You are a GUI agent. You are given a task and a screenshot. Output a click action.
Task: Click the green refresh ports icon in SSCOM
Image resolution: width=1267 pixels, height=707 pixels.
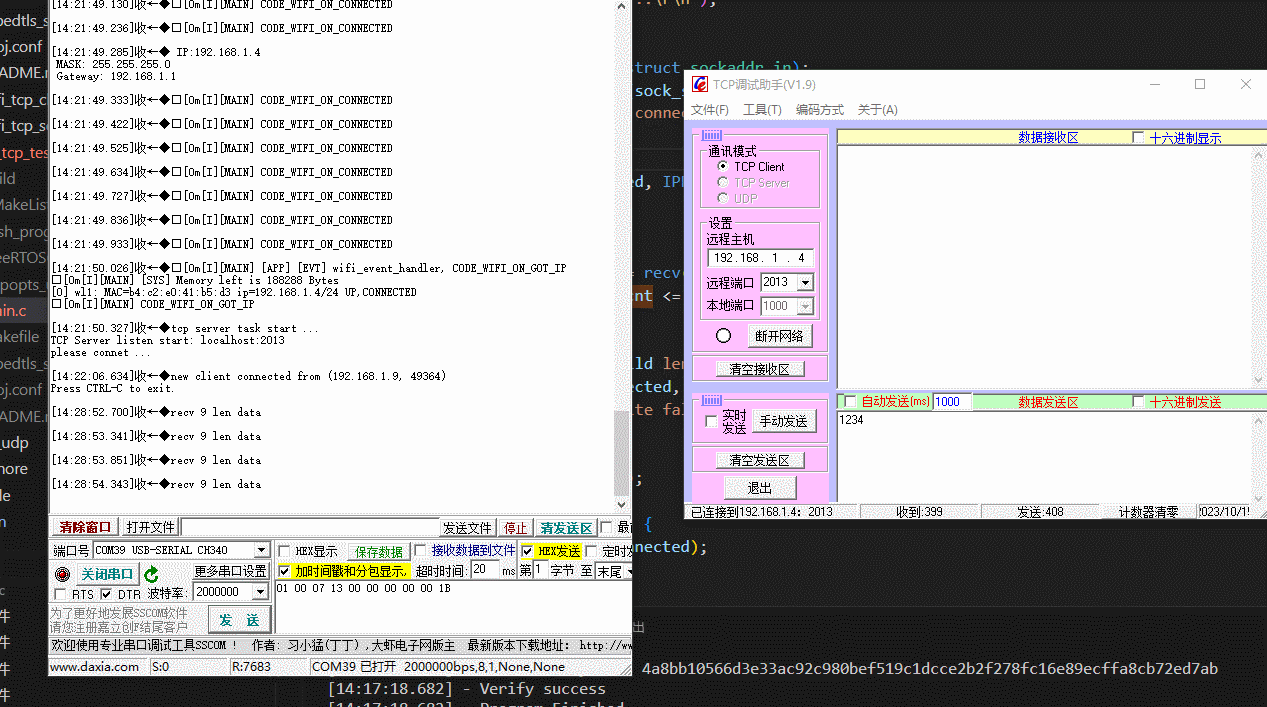[151, 574]
